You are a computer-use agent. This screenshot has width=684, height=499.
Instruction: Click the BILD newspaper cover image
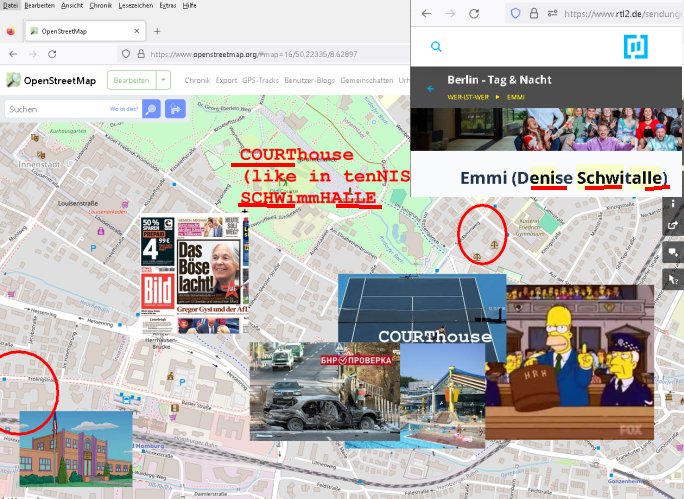[x=195, y=275]
